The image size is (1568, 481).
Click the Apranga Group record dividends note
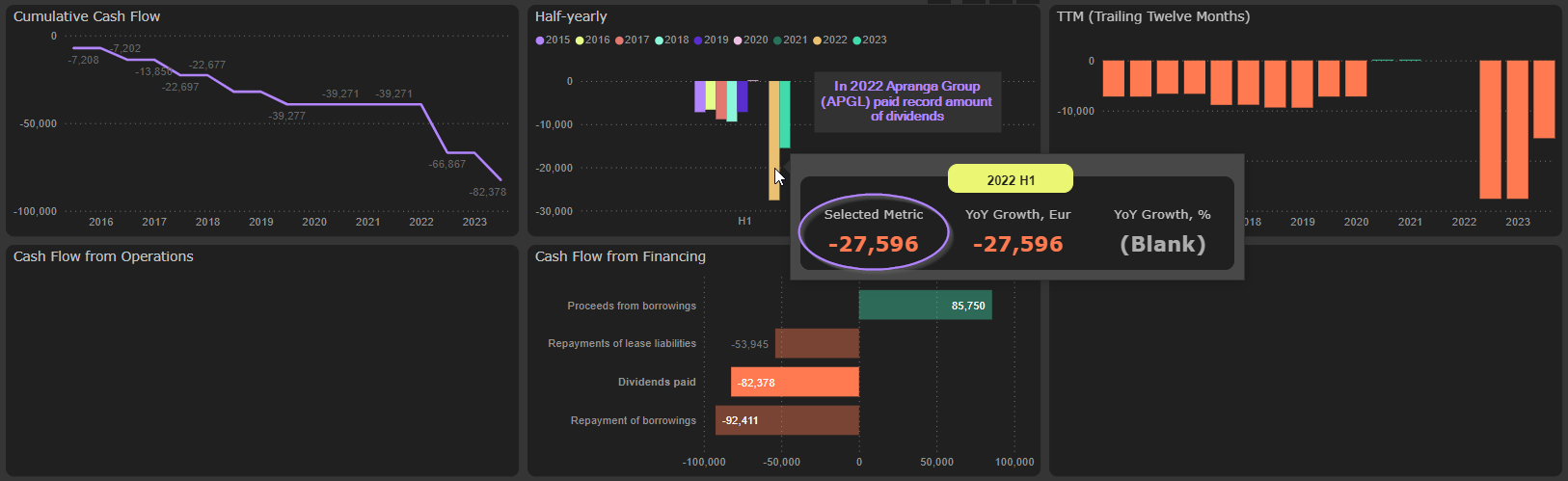tap(906, 101)
